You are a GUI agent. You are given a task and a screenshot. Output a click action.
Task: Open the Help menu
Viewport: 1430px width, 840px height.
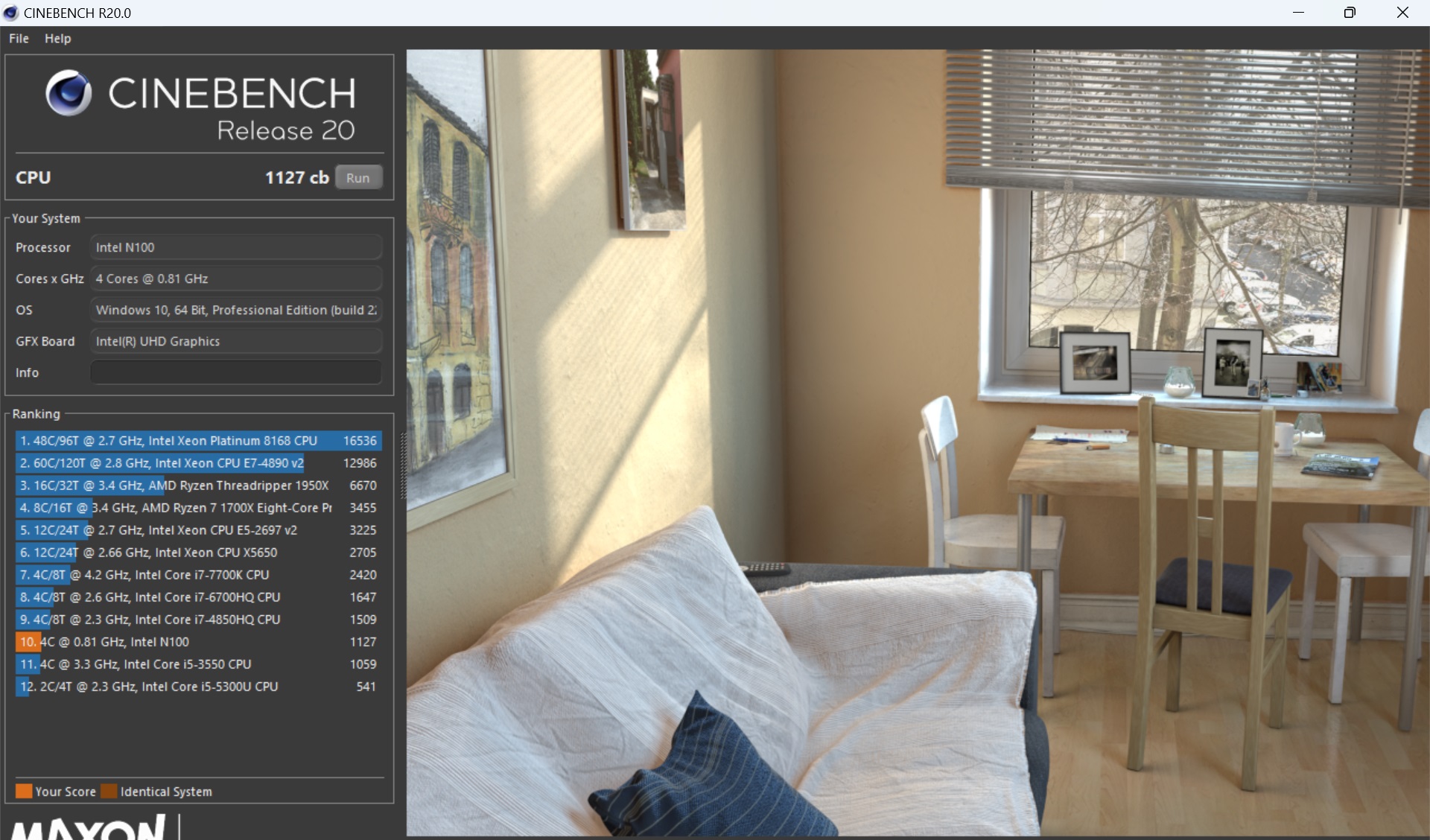pyautogui.click(x=57, y=38)
